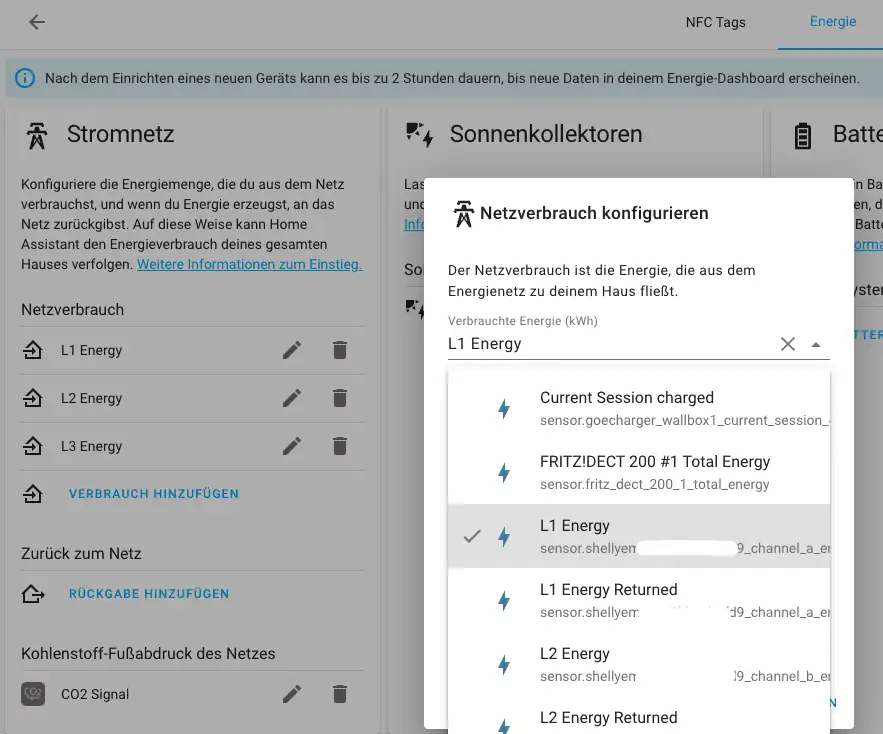Edit the L3 Energy consumption entry

click(x=292, y=446)
